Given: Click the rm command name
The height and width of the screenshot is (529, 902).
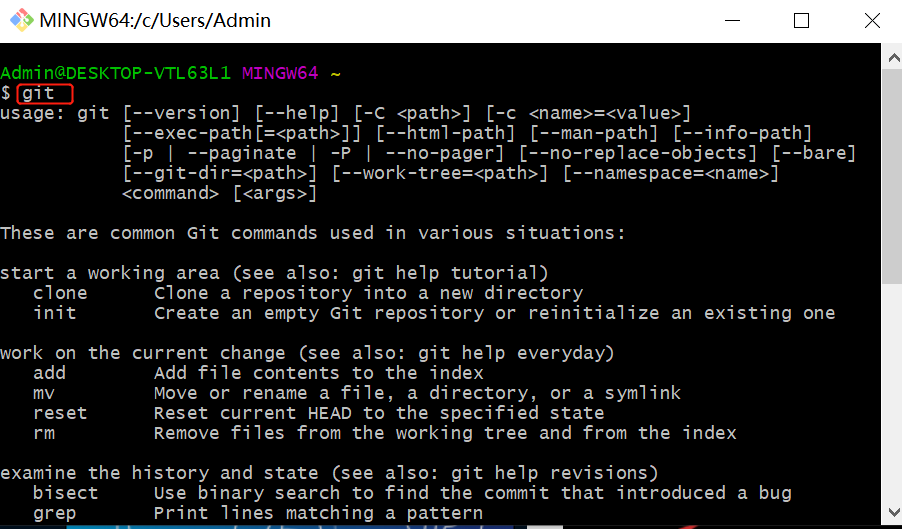Looking at the screenshot, I should click(x=43, y=433).
